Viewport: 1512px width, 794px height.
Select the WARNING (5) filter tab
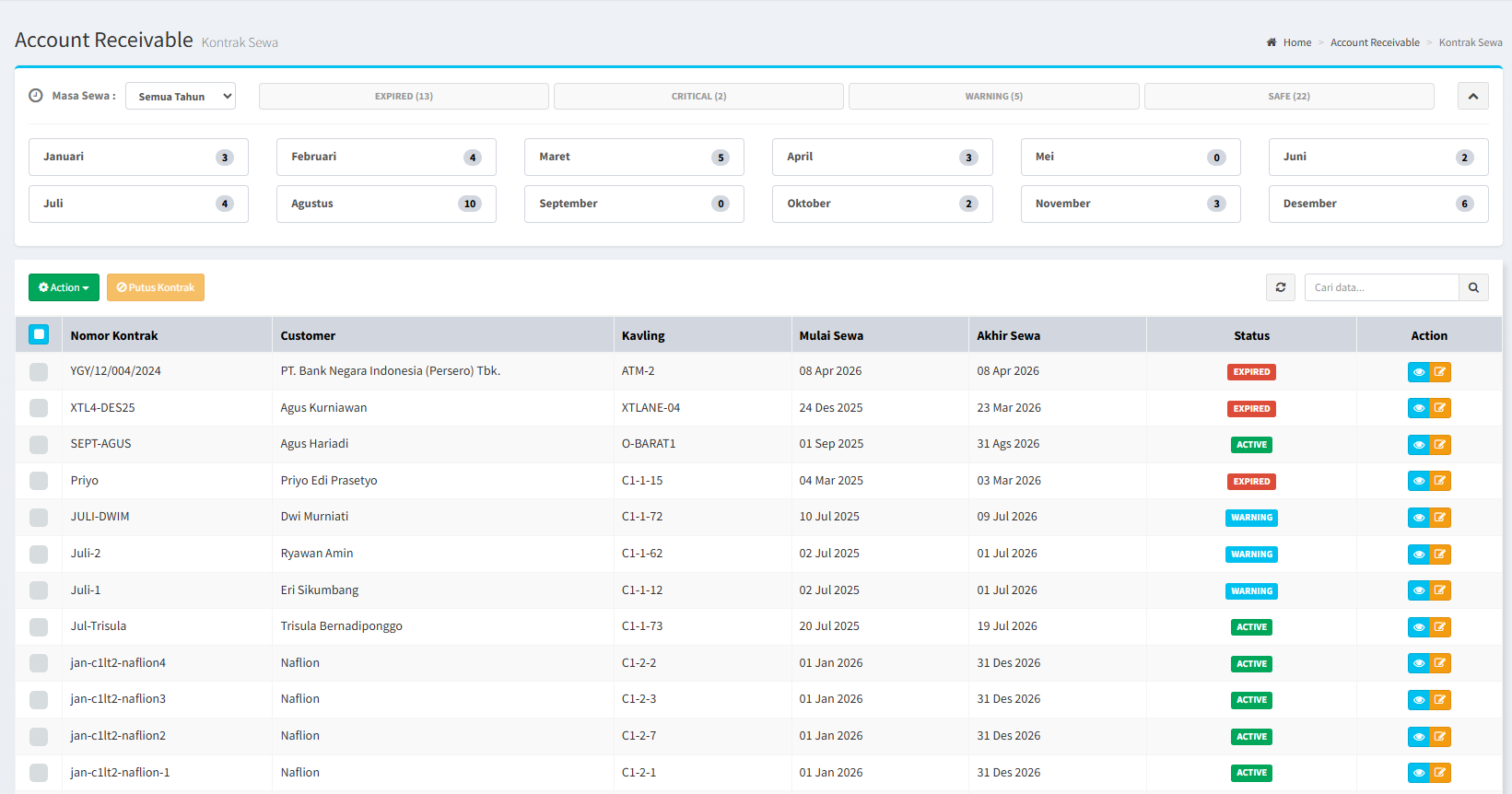[x=993, y=96]
